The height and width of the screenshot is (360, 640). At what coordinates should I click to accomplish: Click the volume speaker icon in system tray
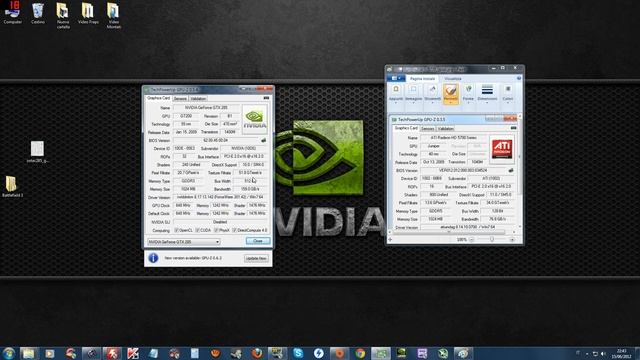coord(603,353)
